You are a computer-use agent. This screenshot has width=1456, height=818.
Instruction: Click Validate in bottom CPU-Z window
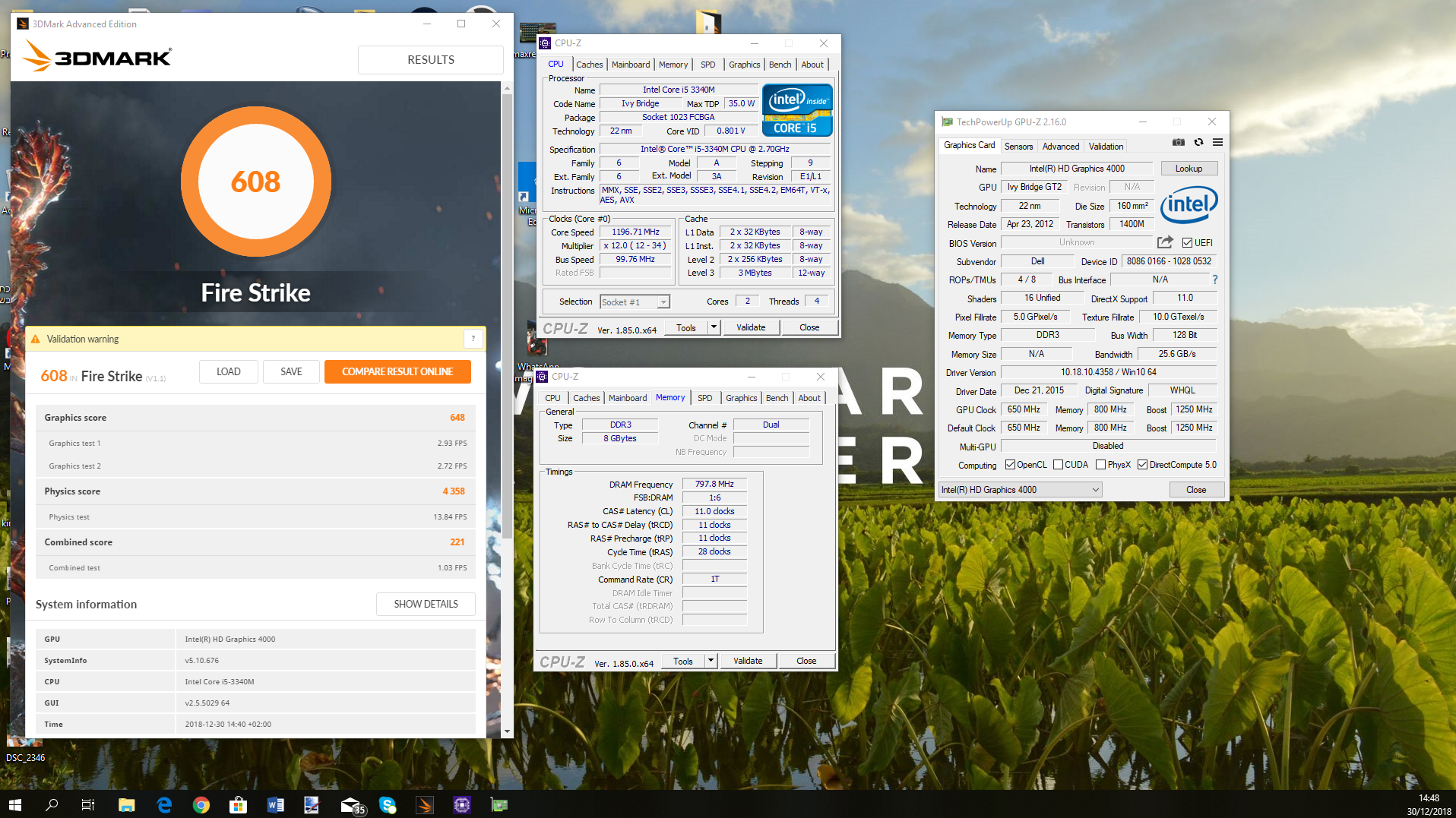pyautogui.click(x=748, y=661)
